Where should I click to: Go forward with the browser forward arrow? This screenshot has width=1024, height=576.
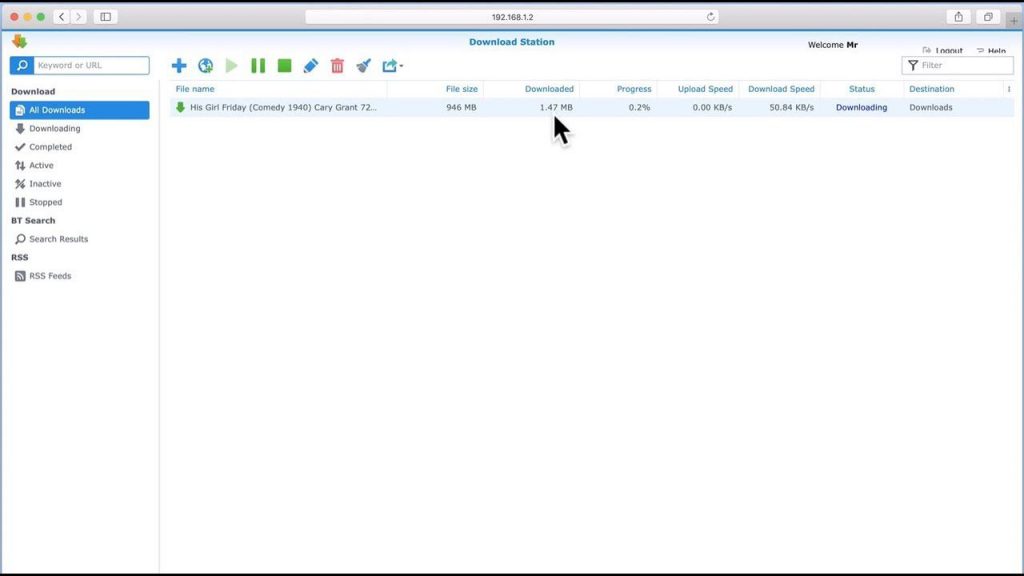point(78,16)
